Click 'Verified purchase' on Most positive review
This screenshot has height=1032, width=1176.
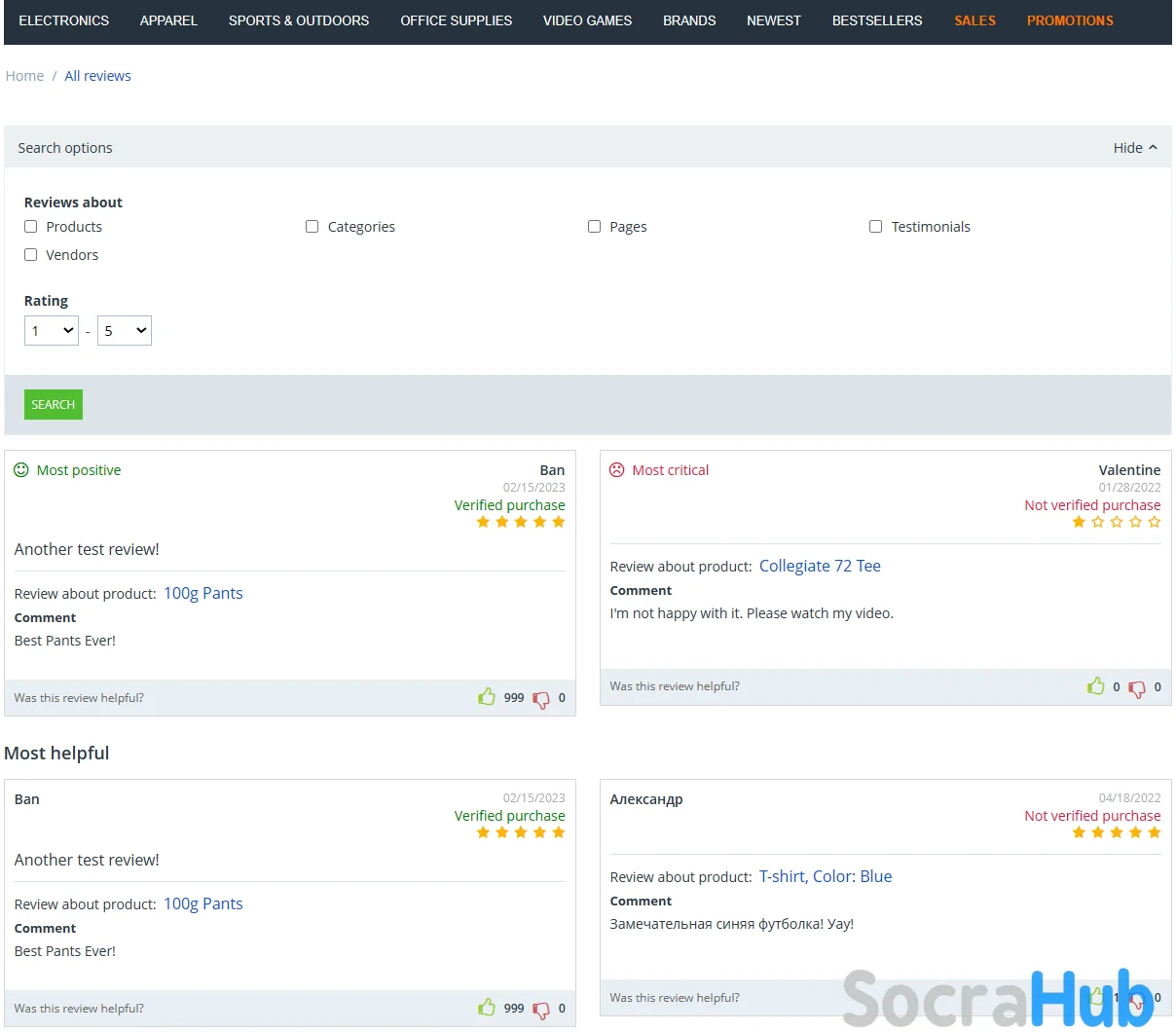(509, 505)
